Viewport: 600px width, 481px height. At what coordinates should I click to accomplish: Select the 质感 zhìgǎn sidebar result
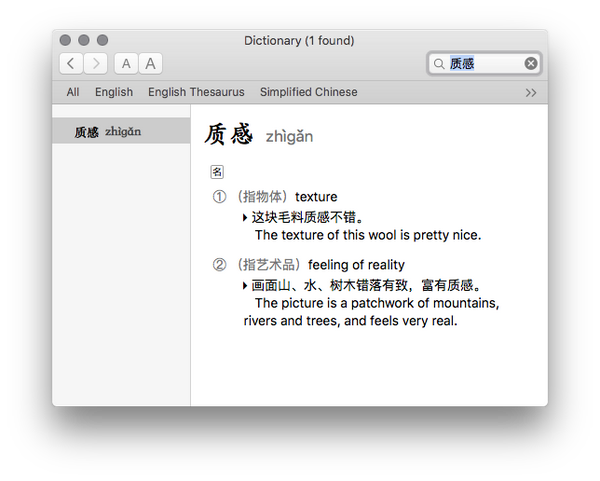pos(121,131)
